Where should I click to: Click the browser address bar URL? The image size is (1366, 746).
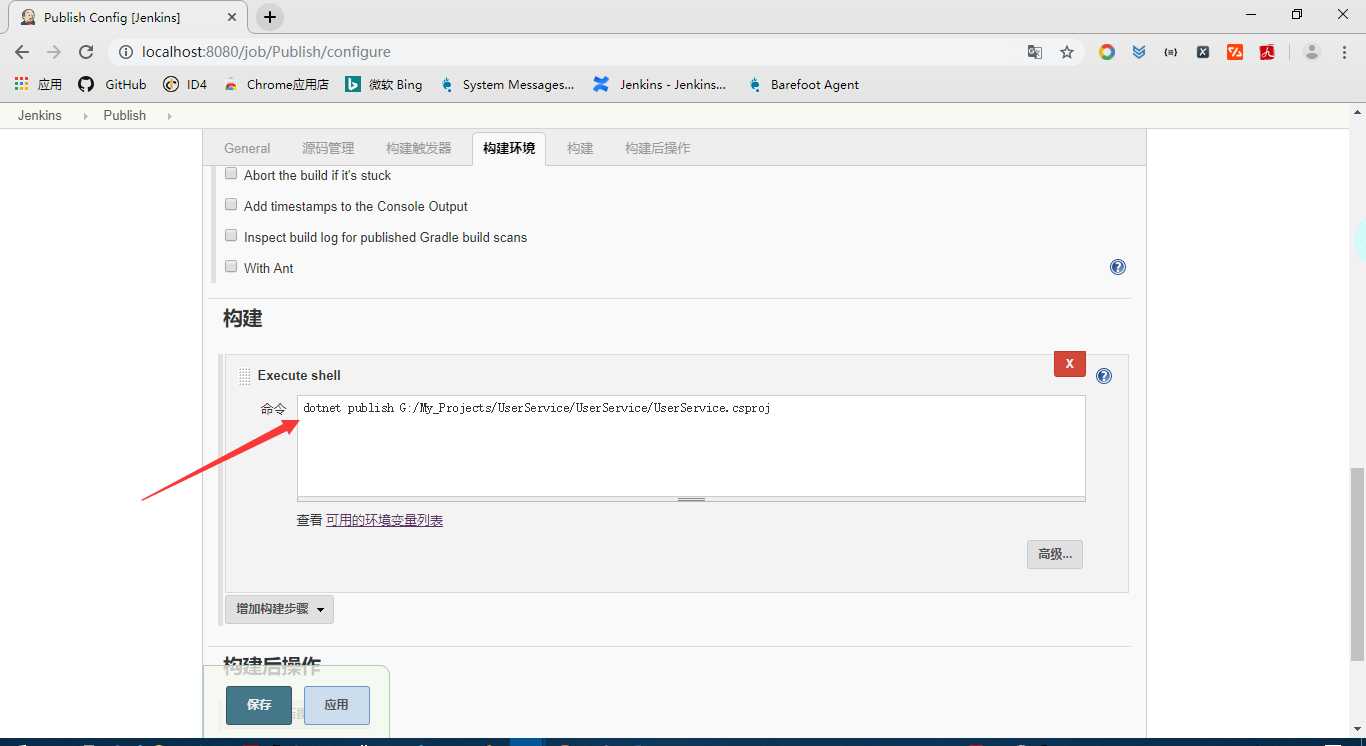click(x=266, y=52)
